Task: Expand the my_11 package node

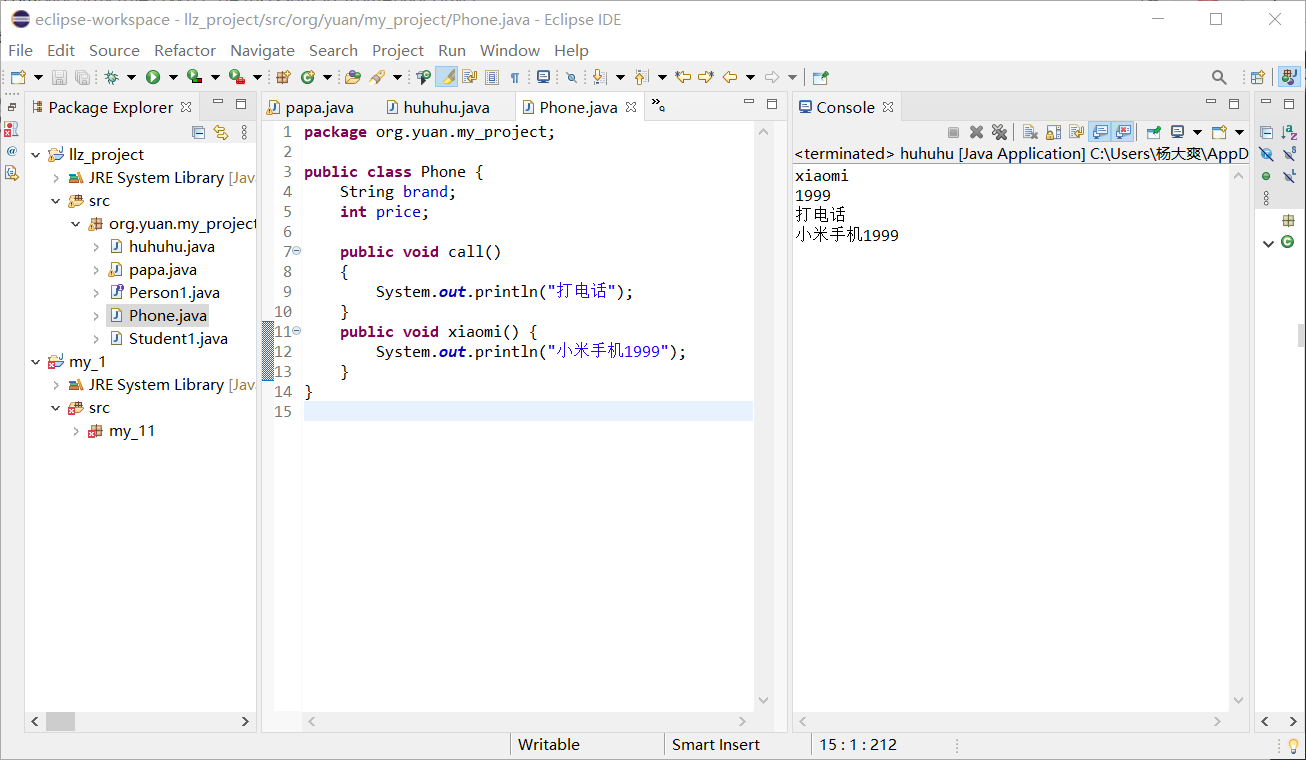Action: [x=76, y=431]
